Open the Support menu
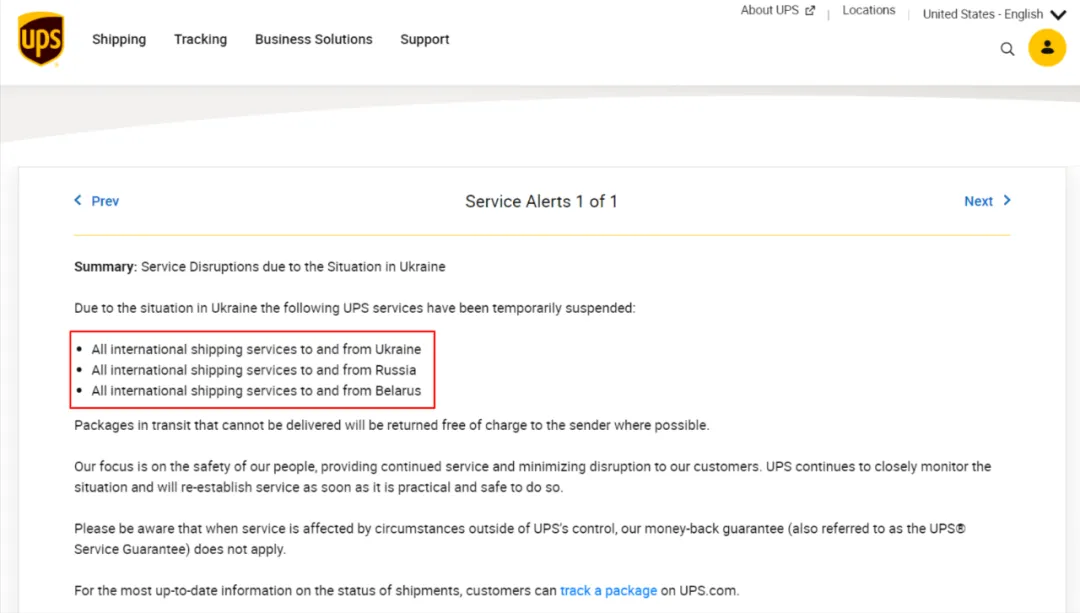 [425, 40]
